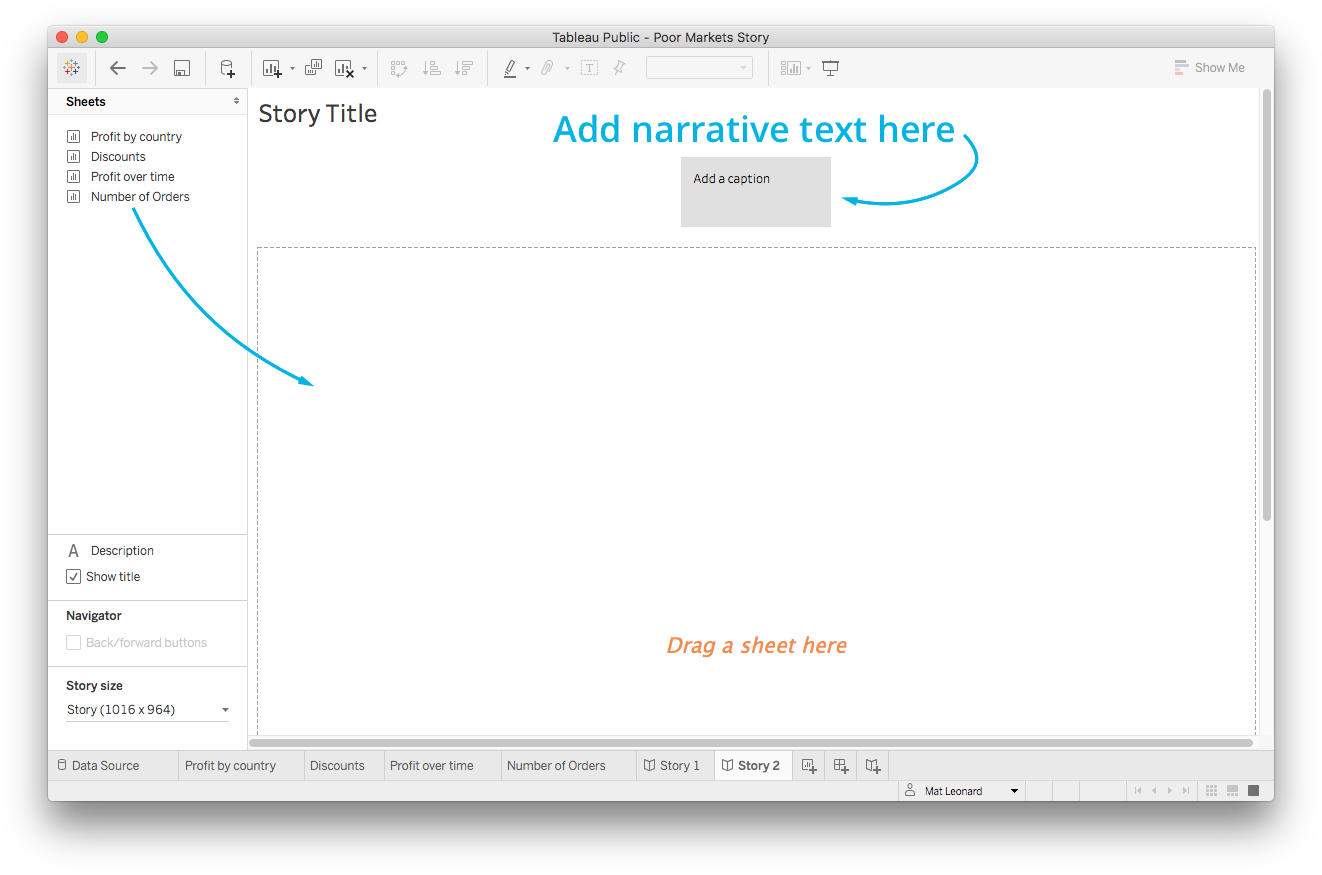Expand the new worksheet dropdown arrow

click(292, 69)
